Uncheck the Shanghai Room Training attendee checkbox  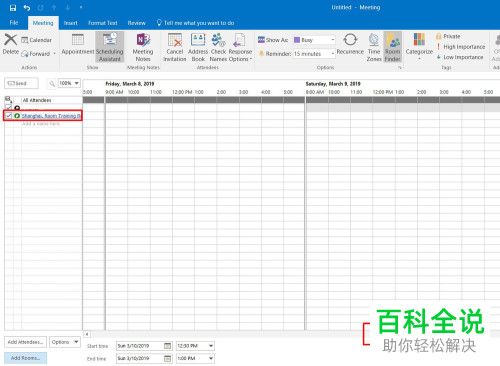[9, 116]
